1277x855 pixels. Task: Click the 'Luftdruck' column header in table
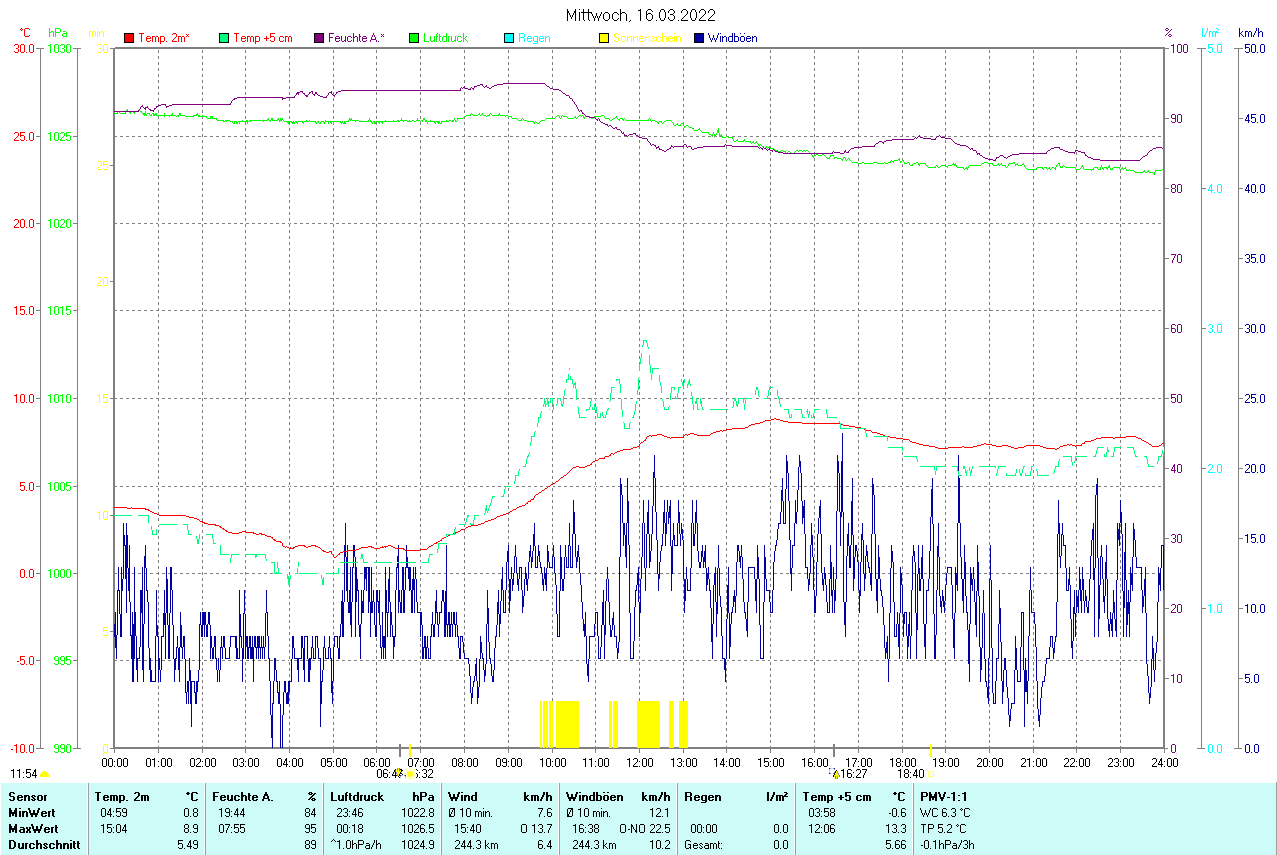(357, 797)
